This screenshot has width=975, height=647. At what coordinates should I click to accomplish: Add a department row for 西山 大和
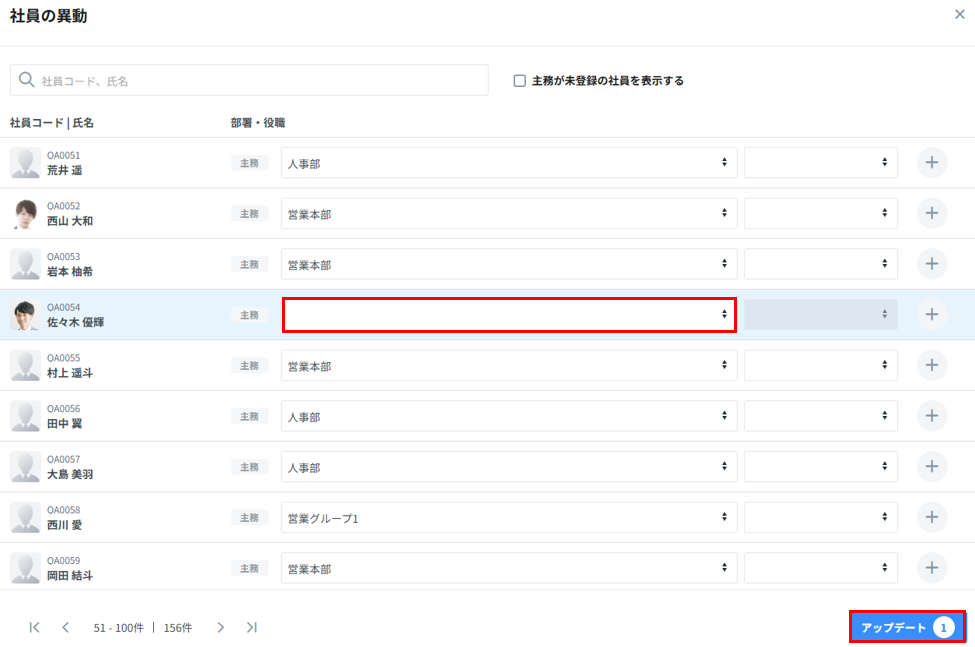(x=931, y=213)
